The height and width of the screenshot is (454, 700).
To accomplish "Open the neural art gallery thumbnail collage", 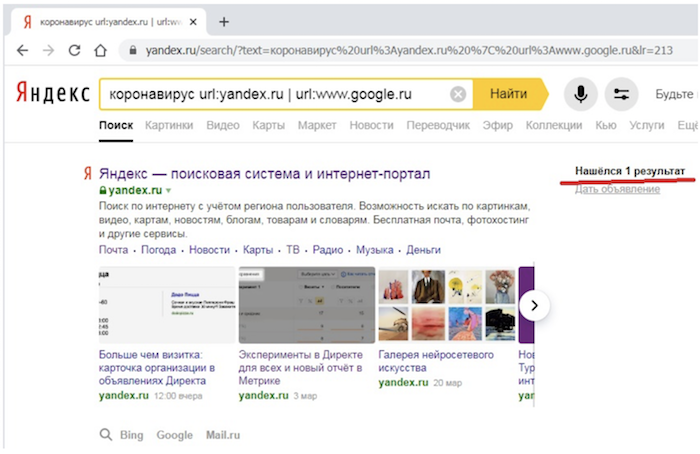I will [446, 305].
